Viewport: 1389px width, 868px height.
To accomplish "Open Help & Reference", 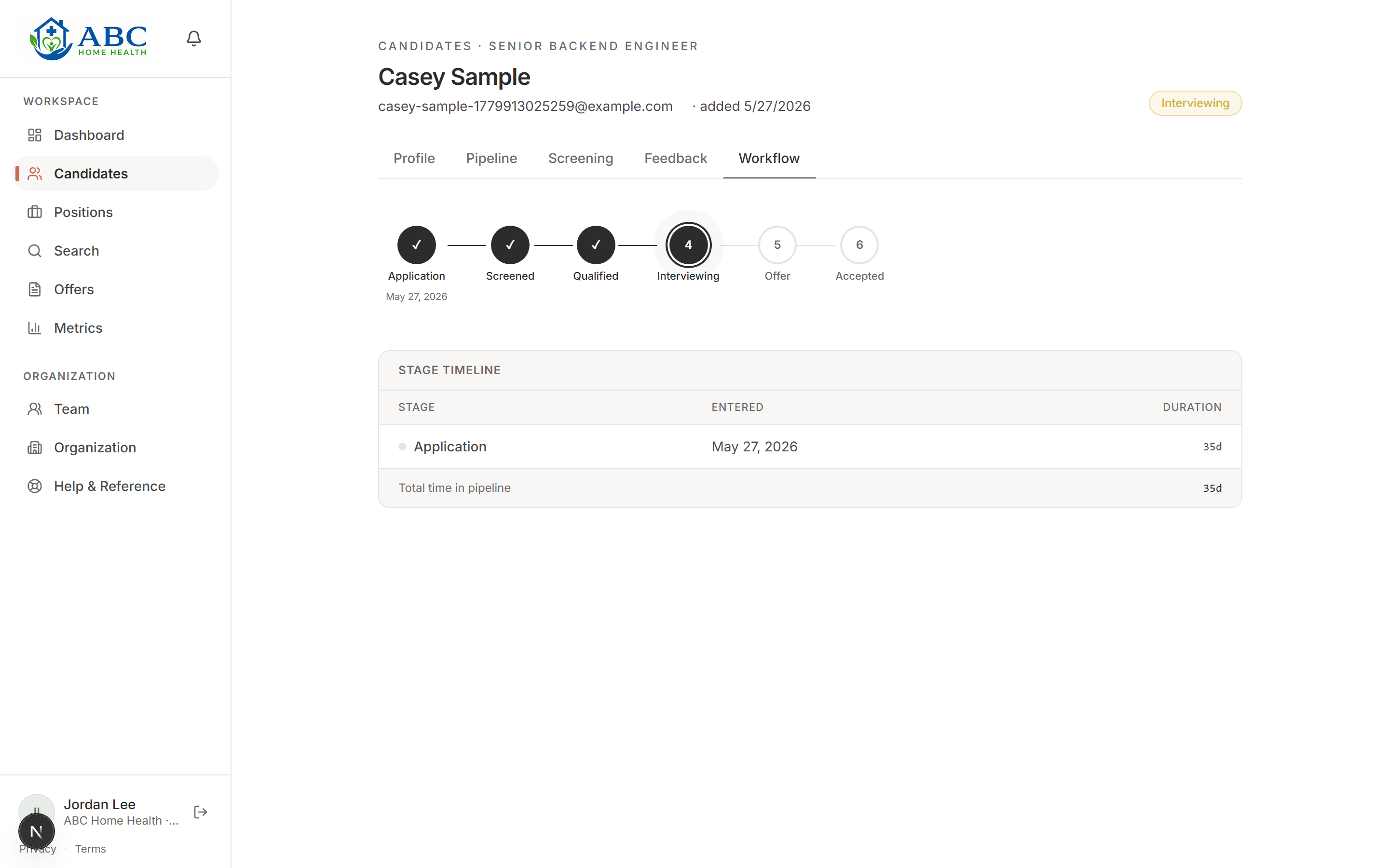I will [115, 486].
